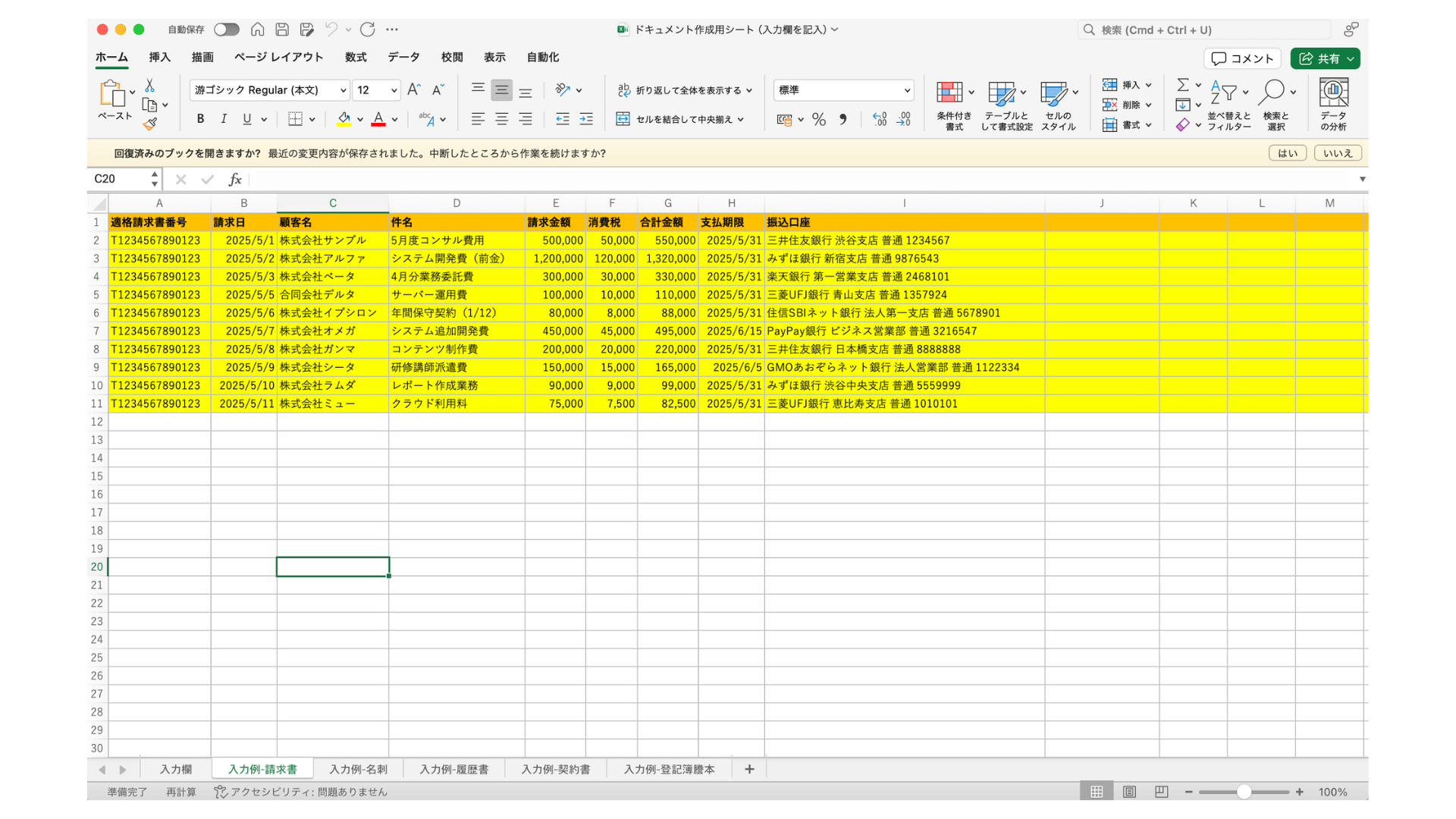This screenshot has width=1456, height=819.
Task: Open the font name dropdown
Action: (x=343, y=90)
